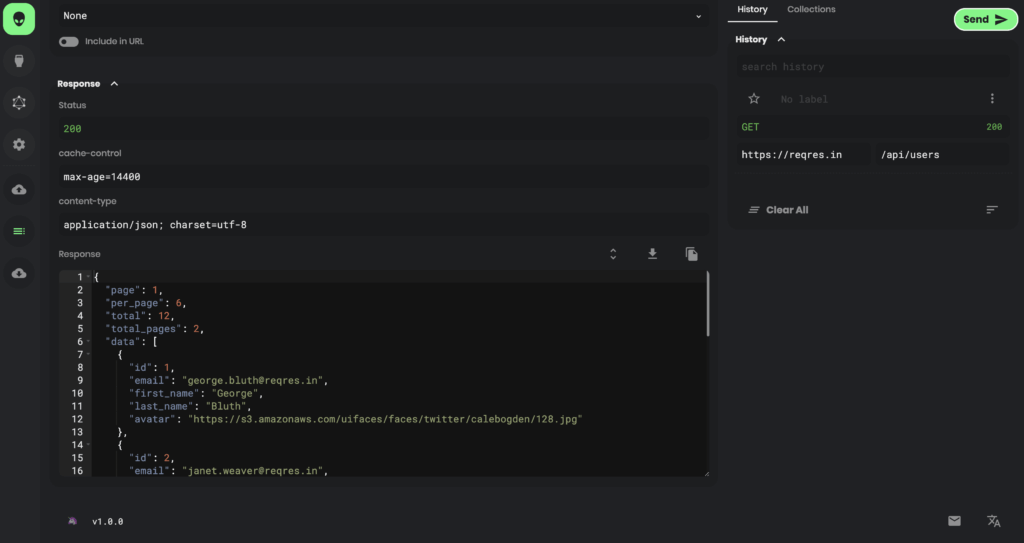This screenshot has width=1024, height=543.
Task: Click the GET method label in history
Action: click(750, 127)
